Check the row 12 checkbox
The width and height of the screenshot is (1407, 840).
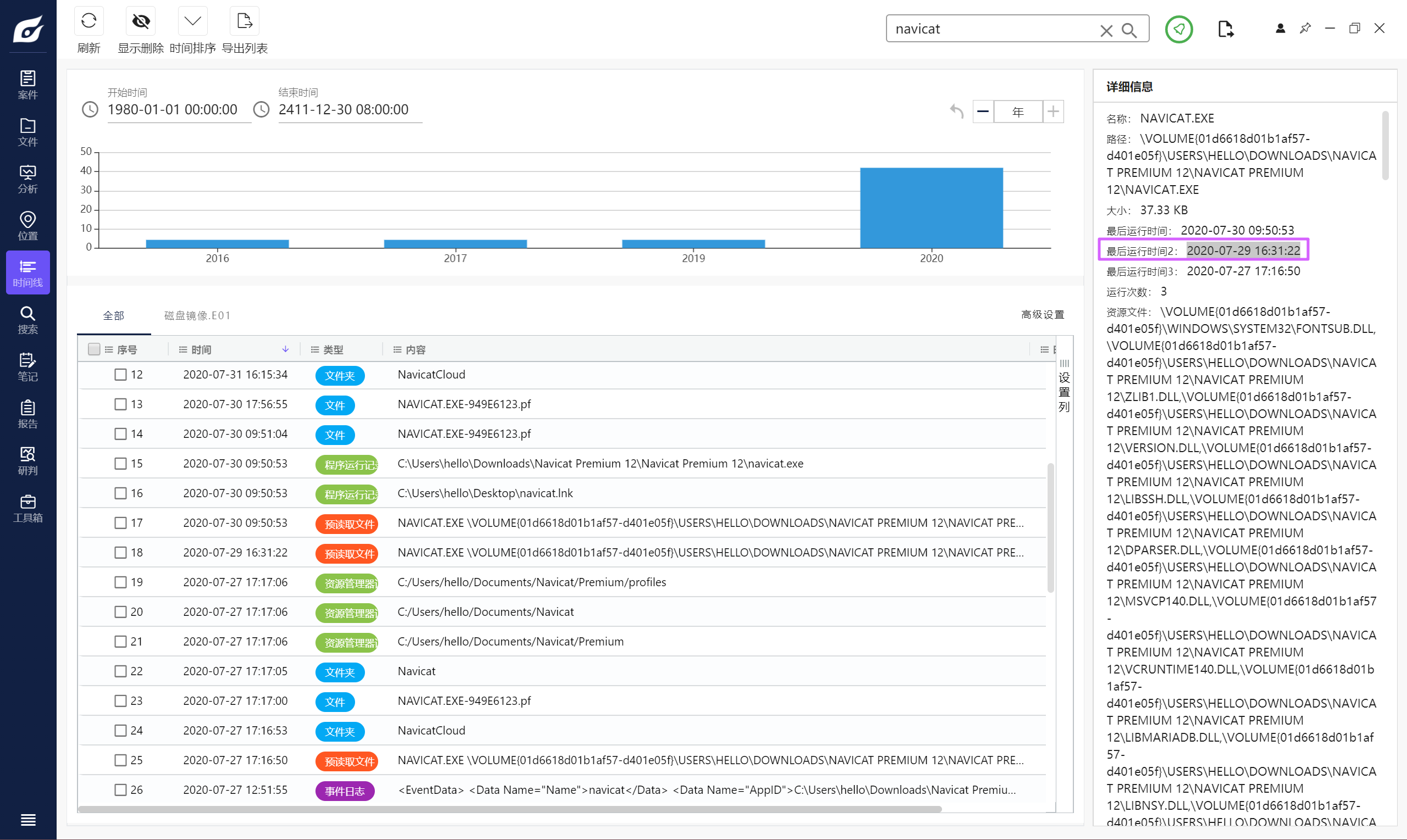click(120, 374)
